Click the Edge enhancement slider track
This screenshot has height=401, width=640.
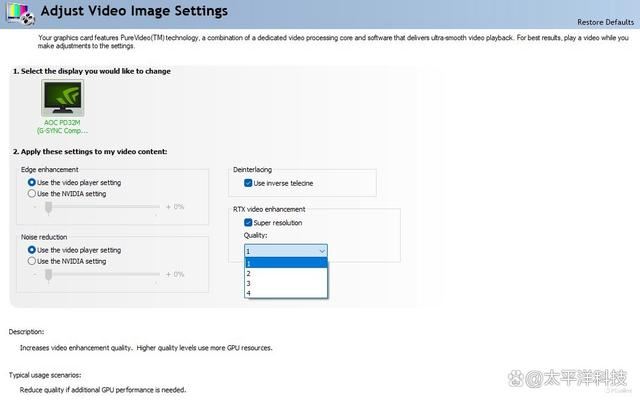tap(100, 206)
